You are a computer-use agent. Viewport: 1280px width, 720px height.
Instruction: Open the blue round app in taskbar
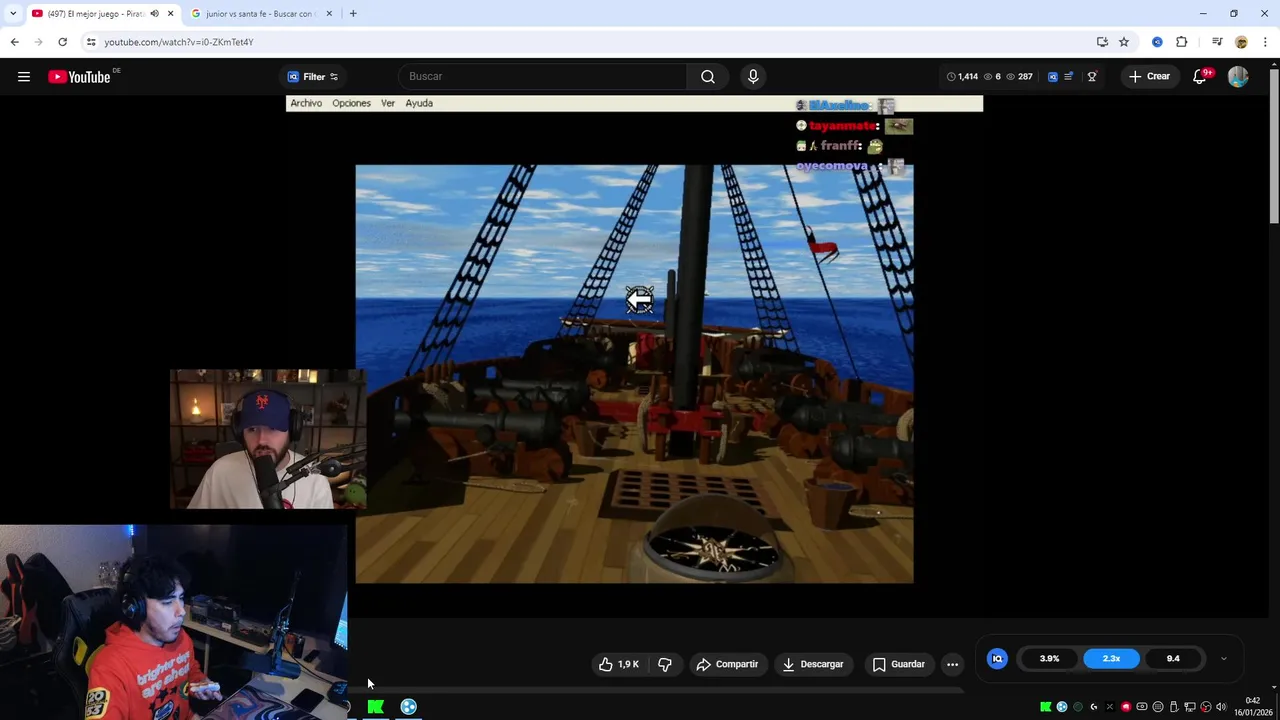409,707
